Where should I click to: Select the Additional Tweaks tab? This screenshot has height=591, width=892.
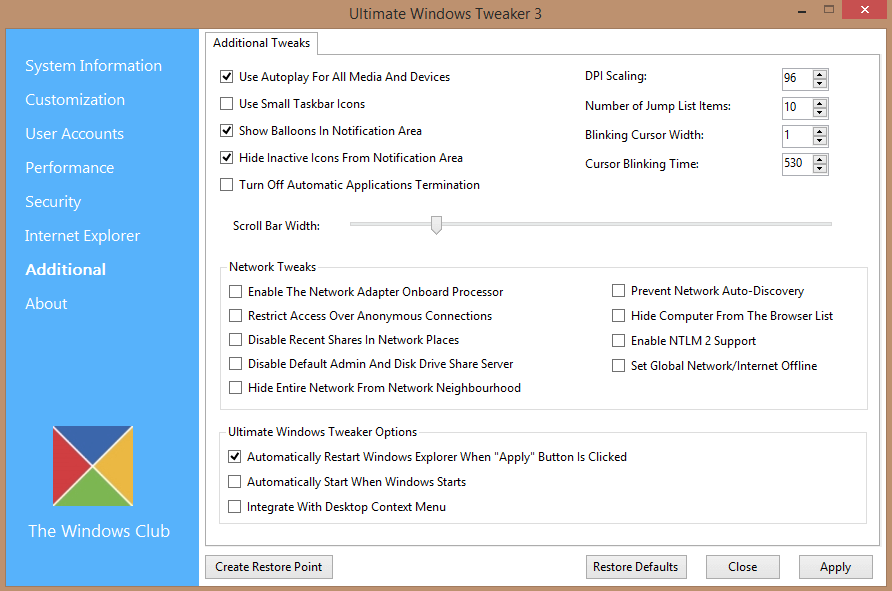coord(262,43)
